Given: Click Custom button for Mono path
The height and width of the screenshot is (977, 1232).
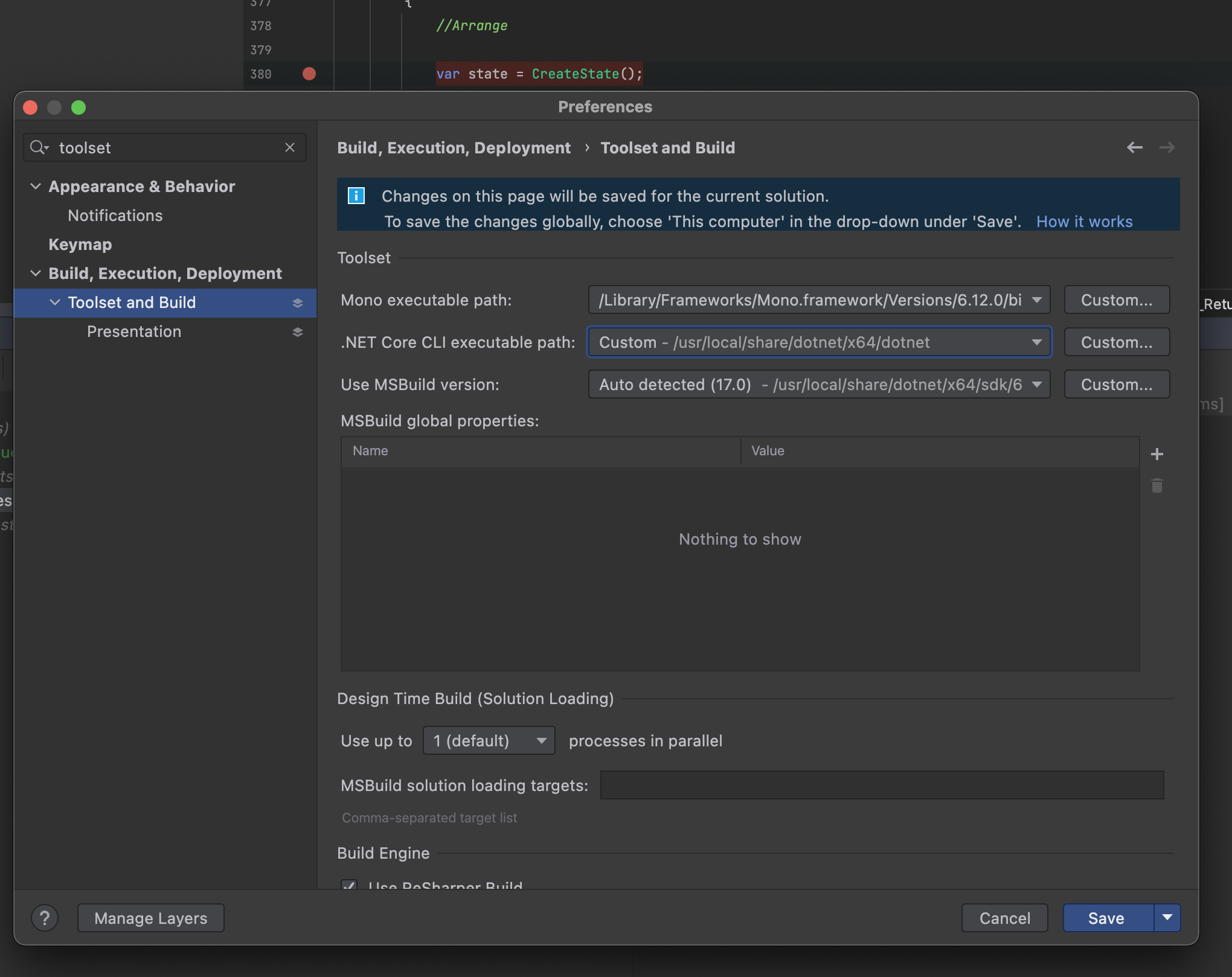Looking at the screenshot, I should tap(1117, 300).
